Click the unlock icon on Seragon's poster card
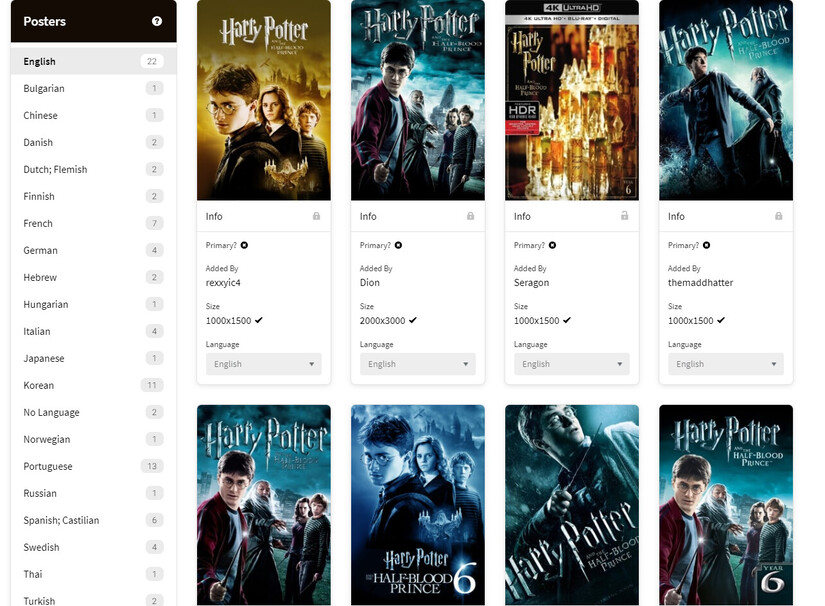This screenshot has height=606, width=825. pyautogui.click(x=625, y=216)
